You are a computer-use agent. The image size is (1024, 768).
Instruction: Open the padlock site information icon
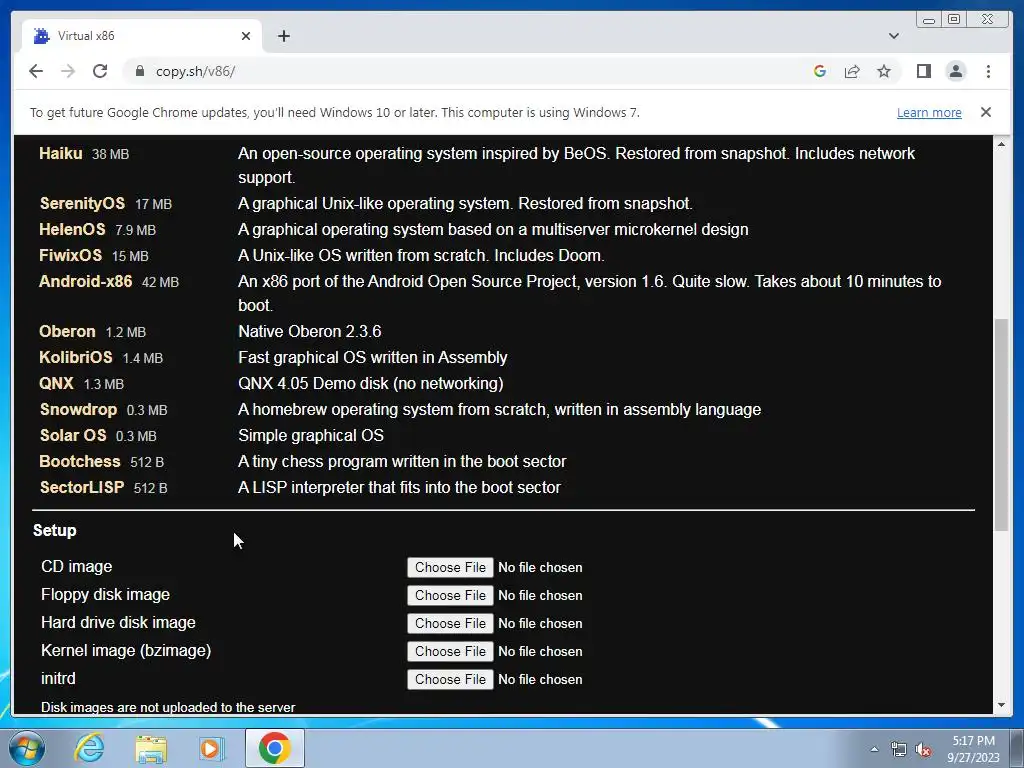pos(139,71)
